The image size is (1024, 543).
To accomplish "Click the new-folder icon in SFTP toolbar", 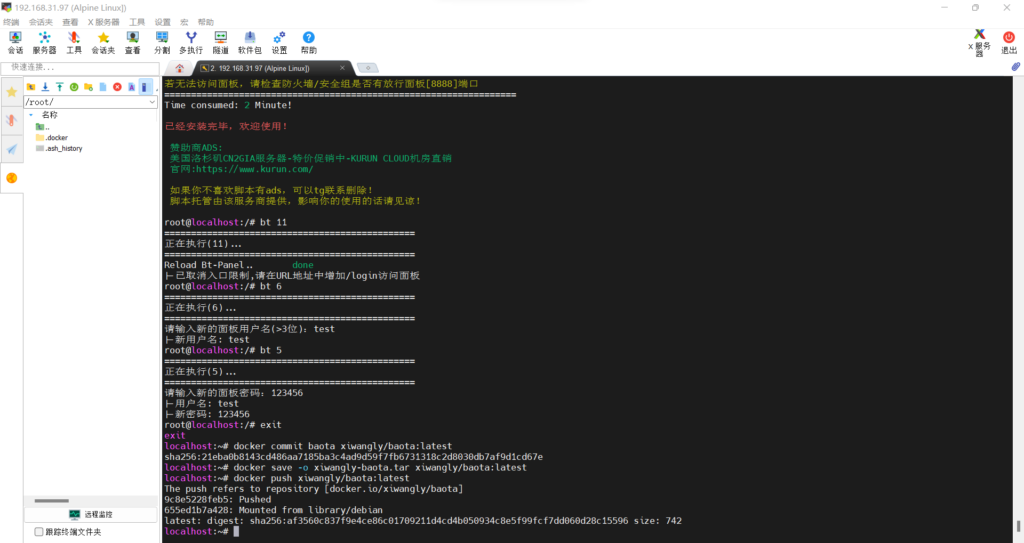I will [88, 87].
